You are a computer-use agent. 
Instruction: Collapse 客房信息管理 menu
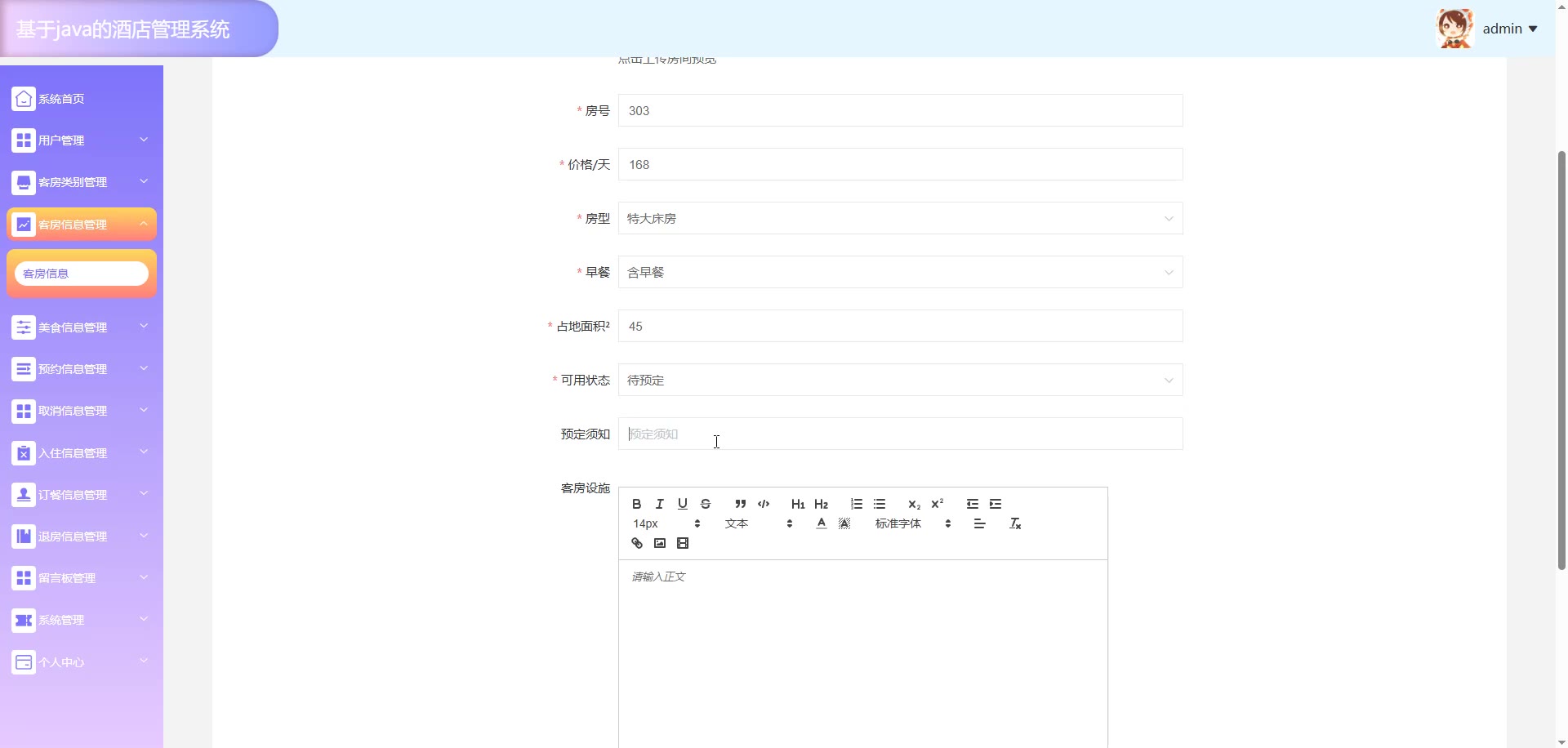pyautogui.click(x=82, y=224)
